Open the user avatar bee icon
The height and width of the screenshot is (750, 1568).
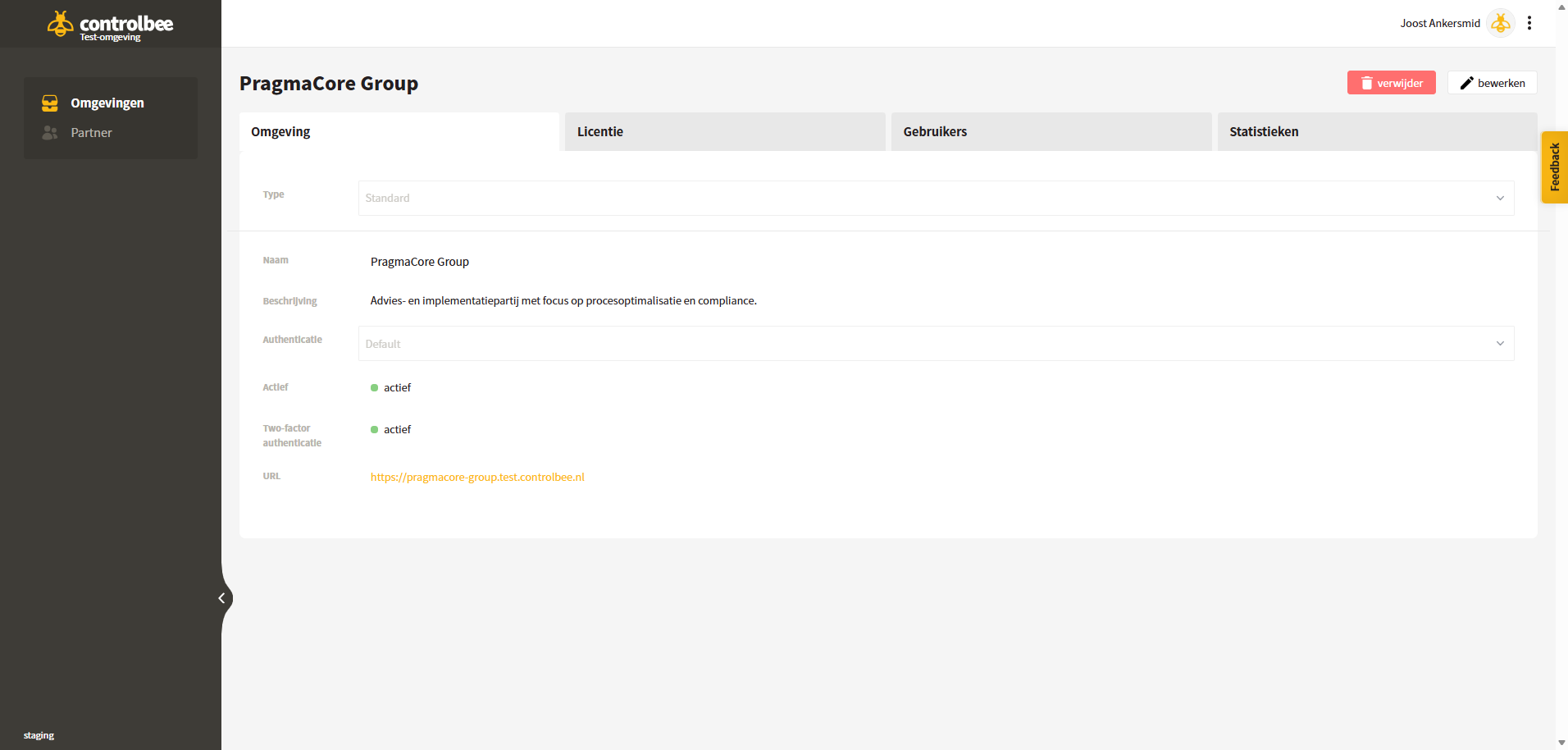pyautogui.click(x=1501, y=23)
